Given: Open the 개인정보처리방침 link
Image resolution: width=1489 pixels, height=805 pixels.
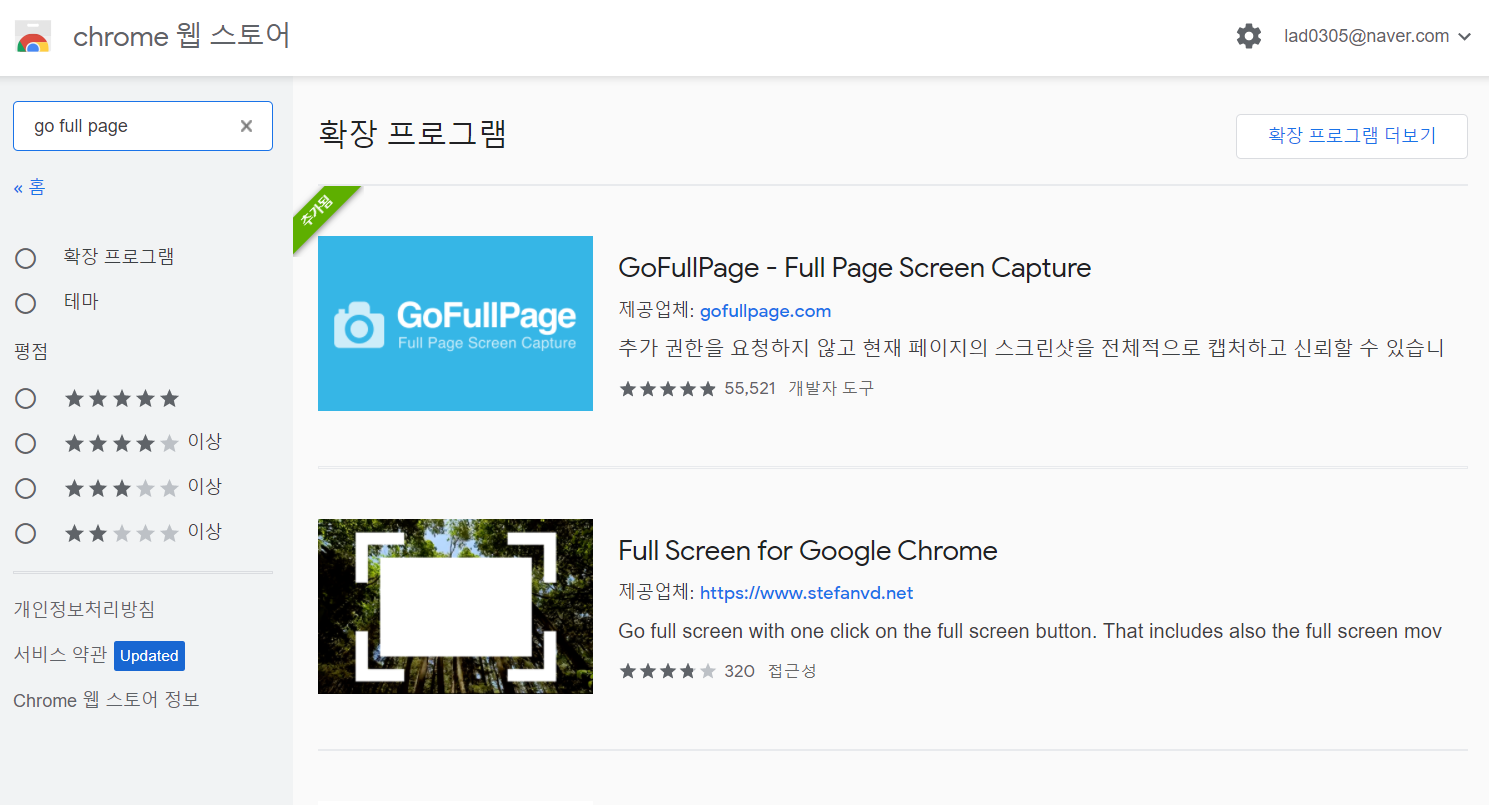Looking at the screenshot, I should click(84, 609).
